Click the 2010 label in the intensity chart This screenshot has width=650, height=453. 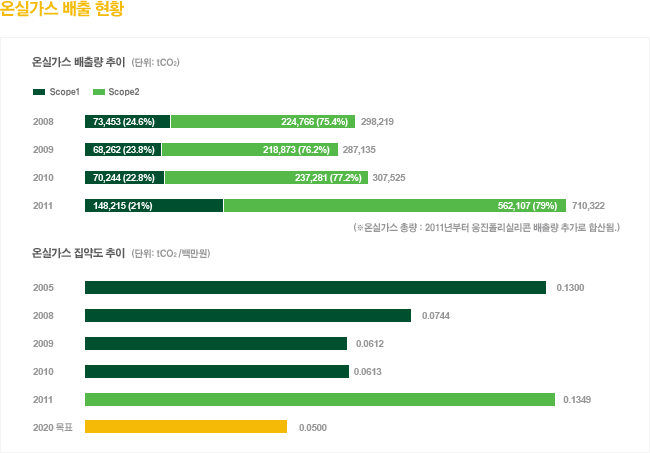(44, 372)
